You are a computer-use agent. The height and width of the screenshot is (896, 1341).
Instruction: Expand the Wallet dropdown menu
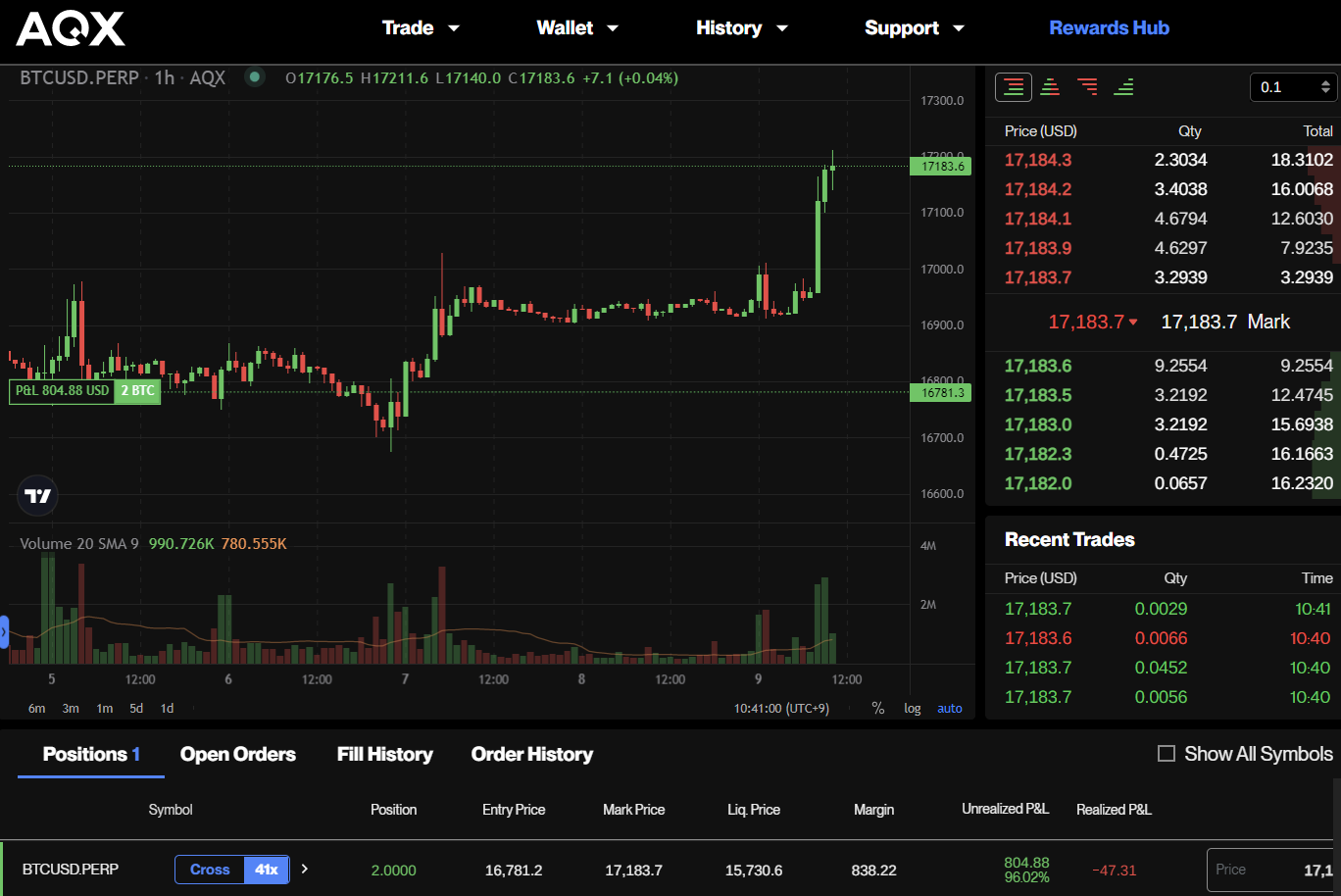click(577, 28)
